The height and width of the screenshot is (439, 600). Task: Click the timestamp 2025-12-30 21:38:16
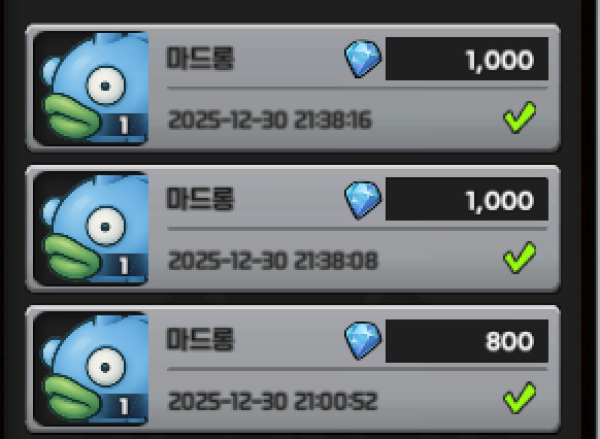(x=270, y=119)
